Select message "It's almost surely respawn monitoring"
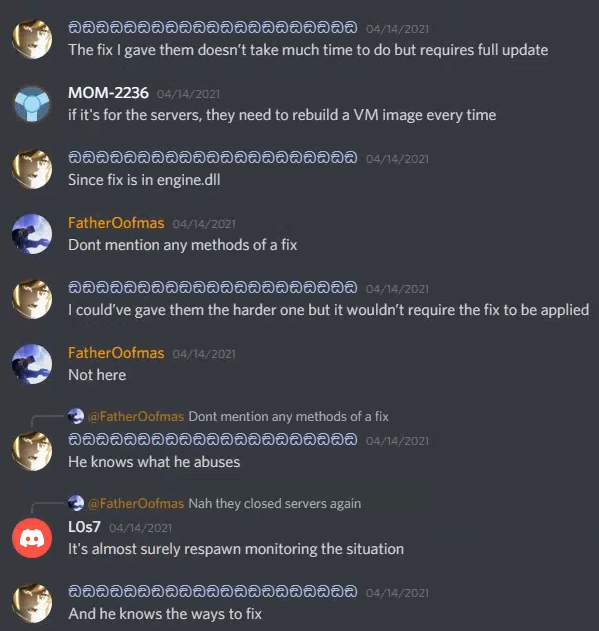 point(236,549)
